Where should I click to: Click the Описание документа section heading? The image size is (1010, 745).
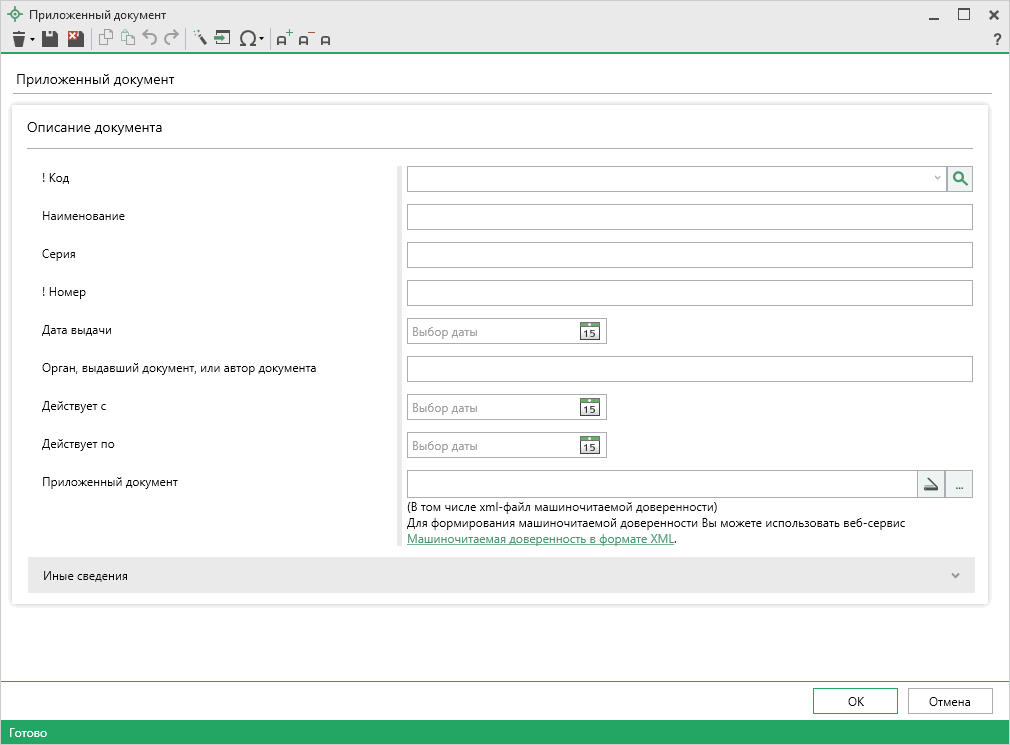click(95, 127)
